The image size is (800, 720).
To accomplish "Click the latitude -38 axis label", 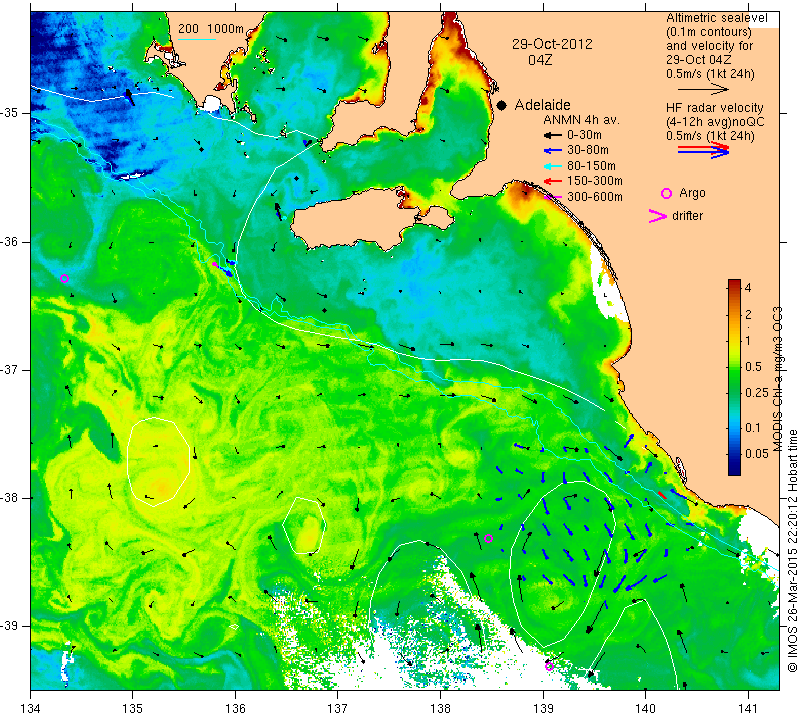I will tap(10, 498).
